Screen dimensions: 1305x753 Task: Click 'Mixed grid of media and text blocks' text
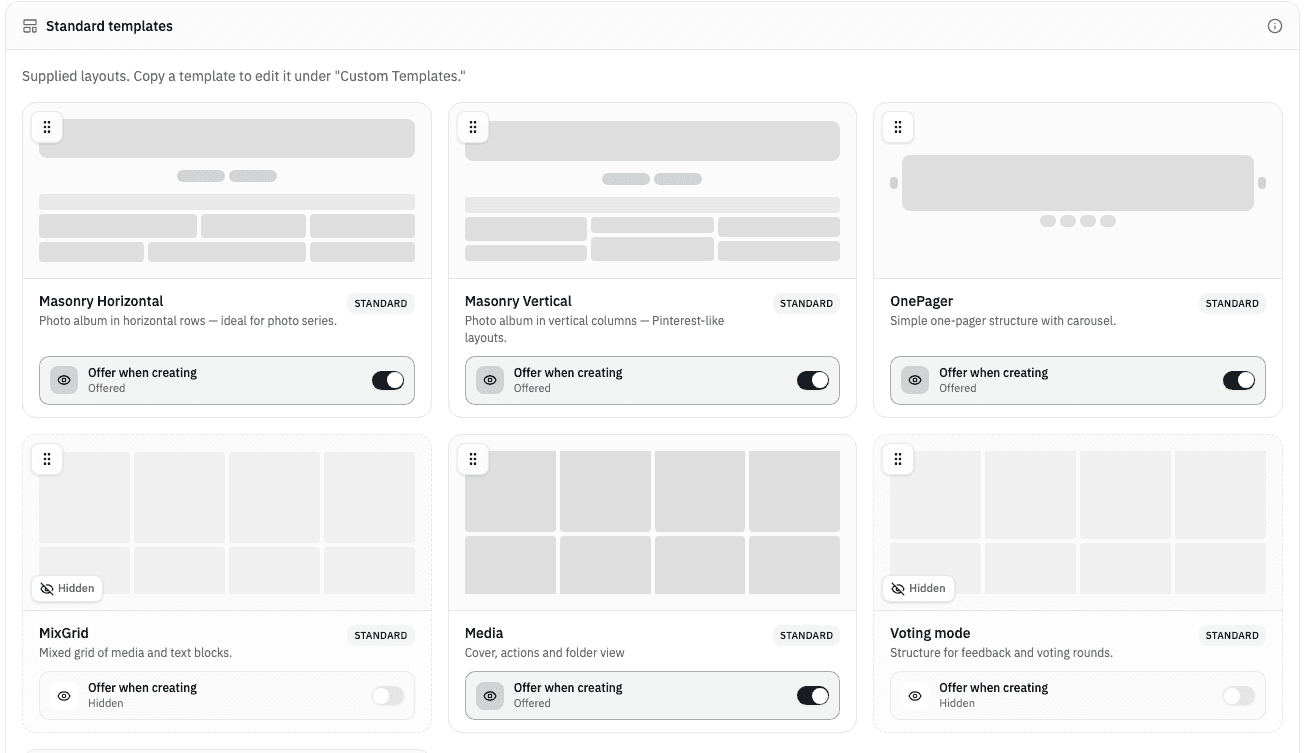[x=135, y=653]
